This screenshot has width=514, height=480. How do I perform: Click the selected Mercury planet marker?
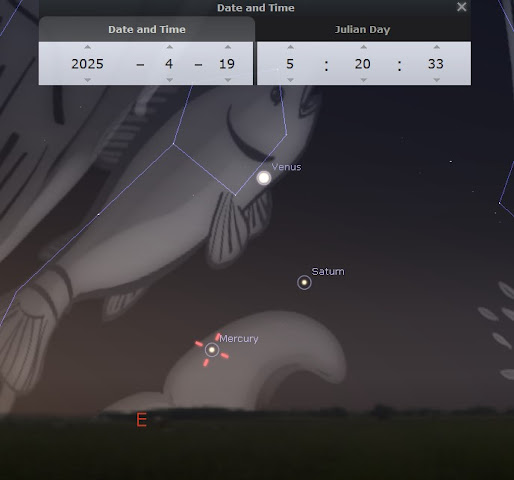click(212, 350)
